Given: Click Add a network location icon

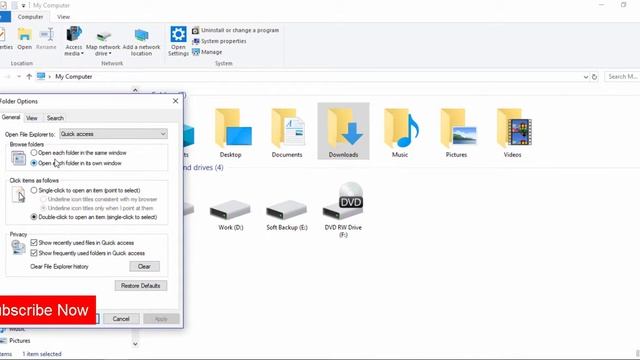Looking at the screenshot, I should pos(141,35).
